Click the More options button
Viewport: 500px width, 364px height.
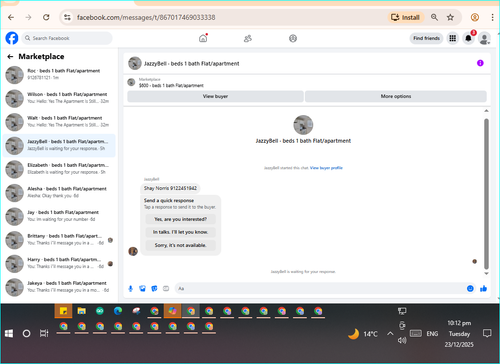396,96
